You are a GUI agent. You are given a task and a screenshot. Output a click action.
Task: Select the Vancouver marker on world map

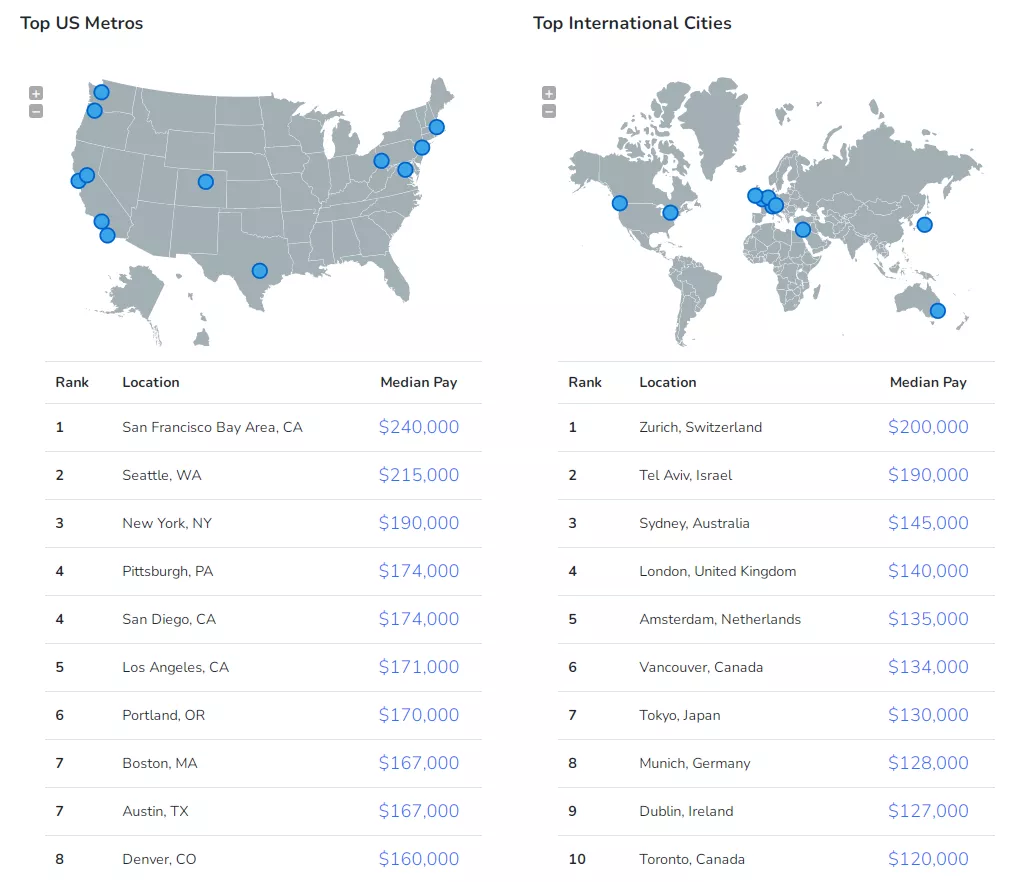click(620, 204)
